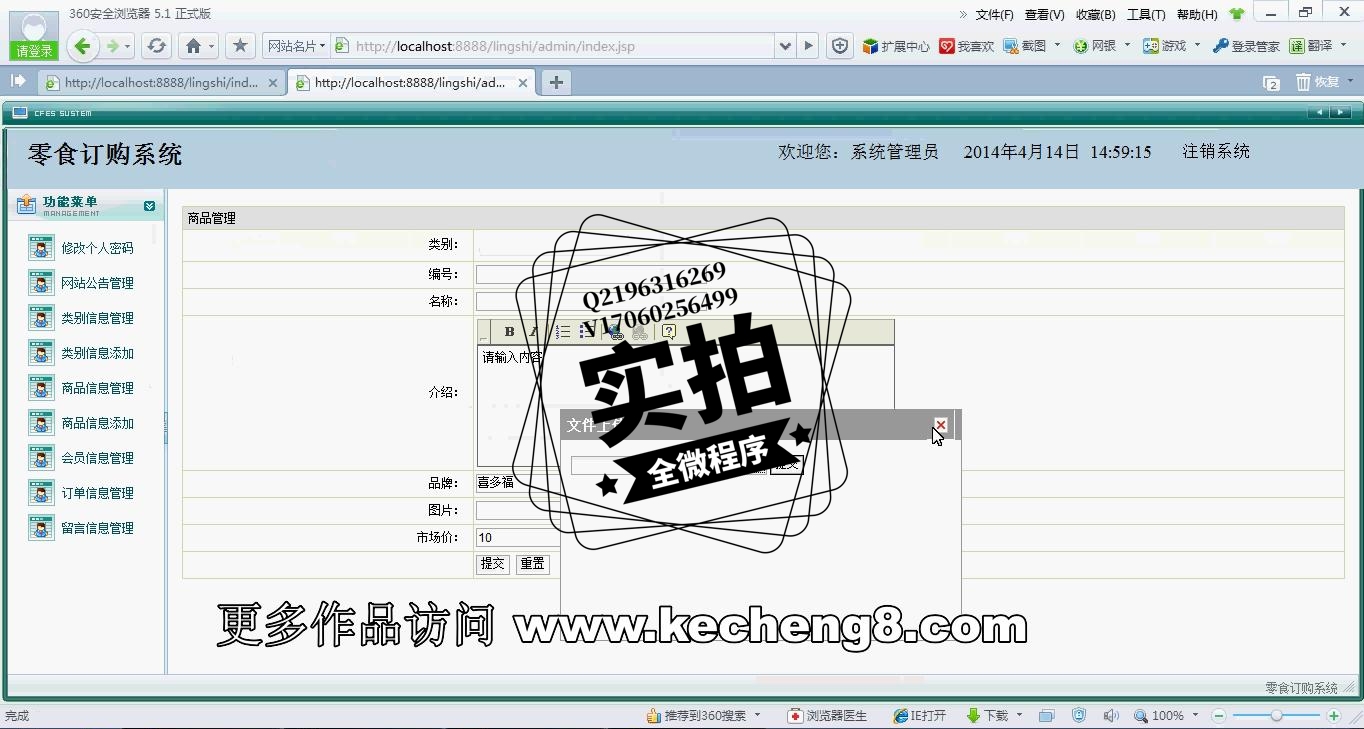The image size is (1364, 729).
Task: Open the 网银 online banking item
Action: (1094, 46)
